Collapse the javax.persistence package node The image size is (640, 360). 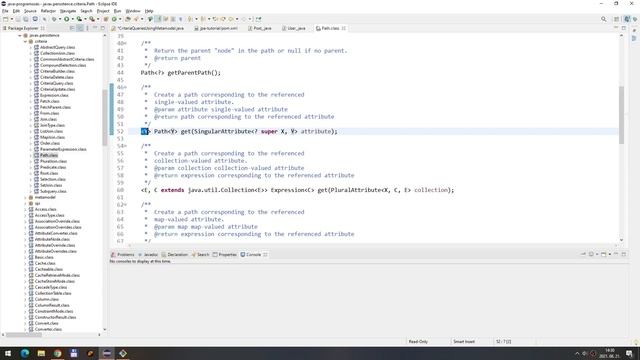pyautogui.click(x=20, y=36)
